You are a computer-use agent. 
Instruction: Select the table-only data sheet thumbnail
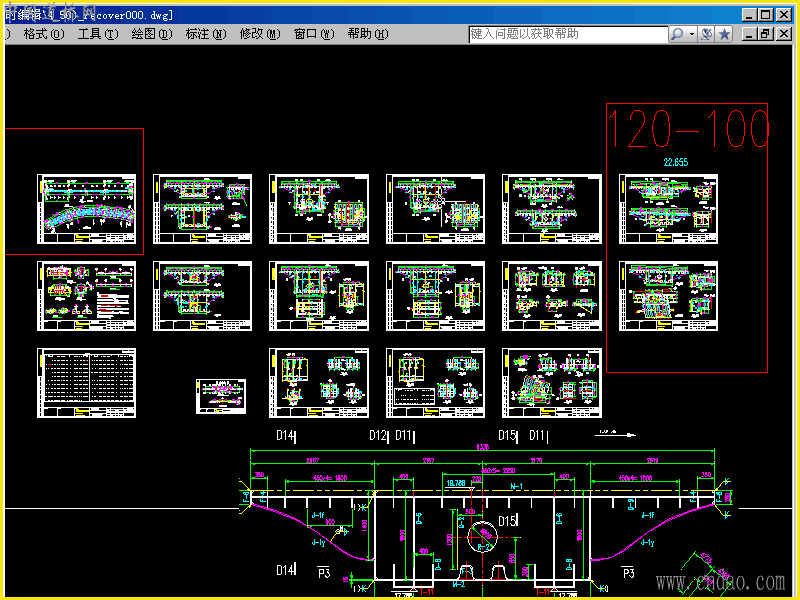[87, 383]
